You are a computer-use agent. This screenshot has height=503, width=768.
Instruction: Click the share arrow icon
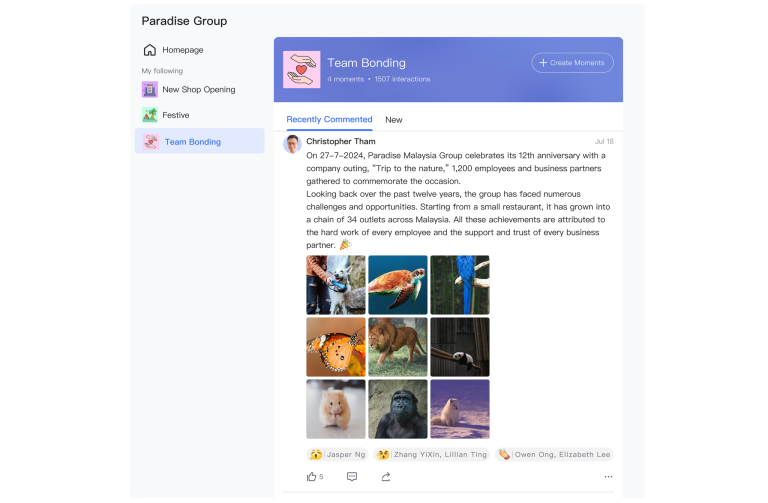386,477
